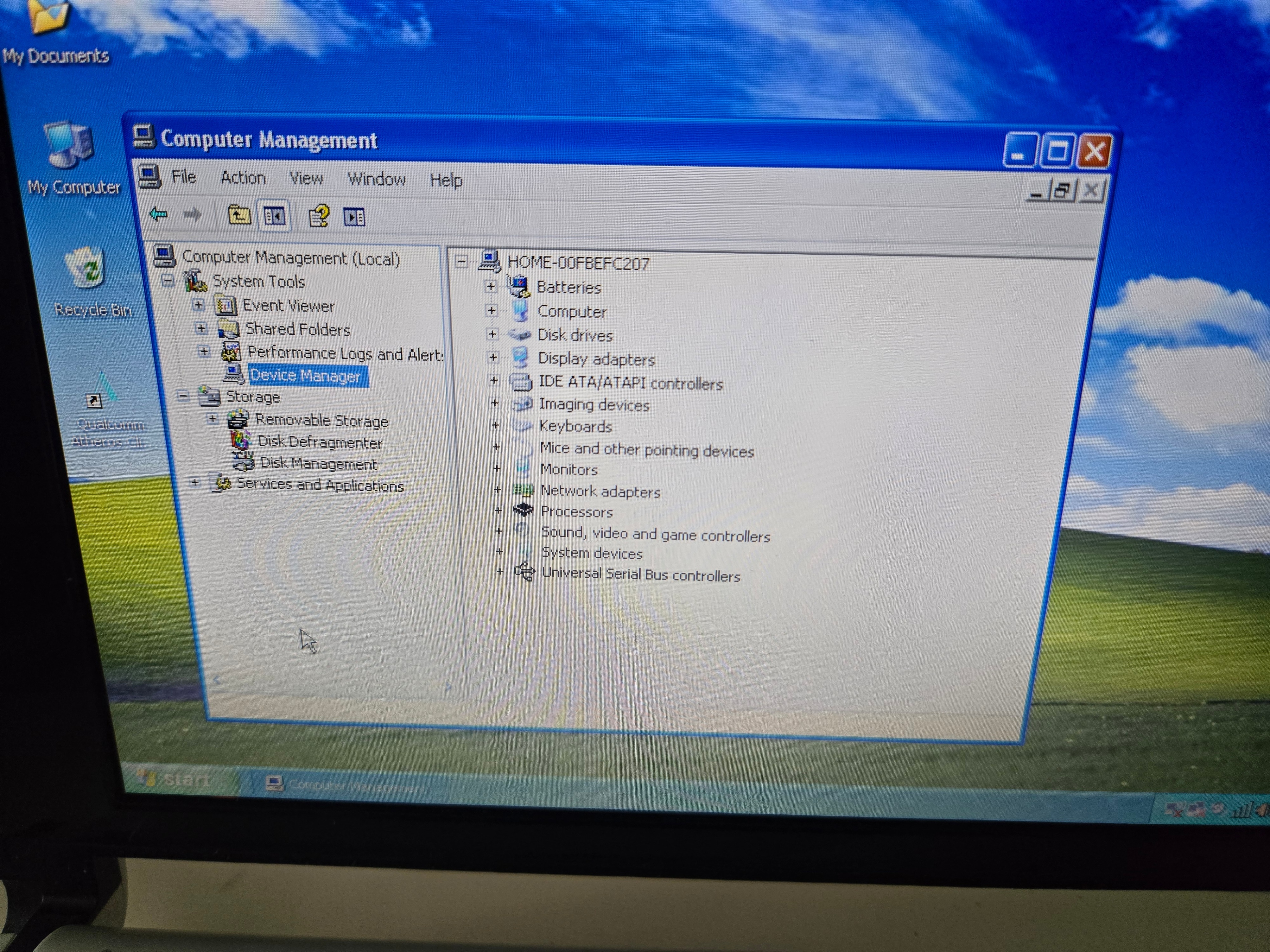Image resolution: width=1270 pixels, height=952 pixels.
Task: Expand the Batteries node
Action: coord(491,286)
